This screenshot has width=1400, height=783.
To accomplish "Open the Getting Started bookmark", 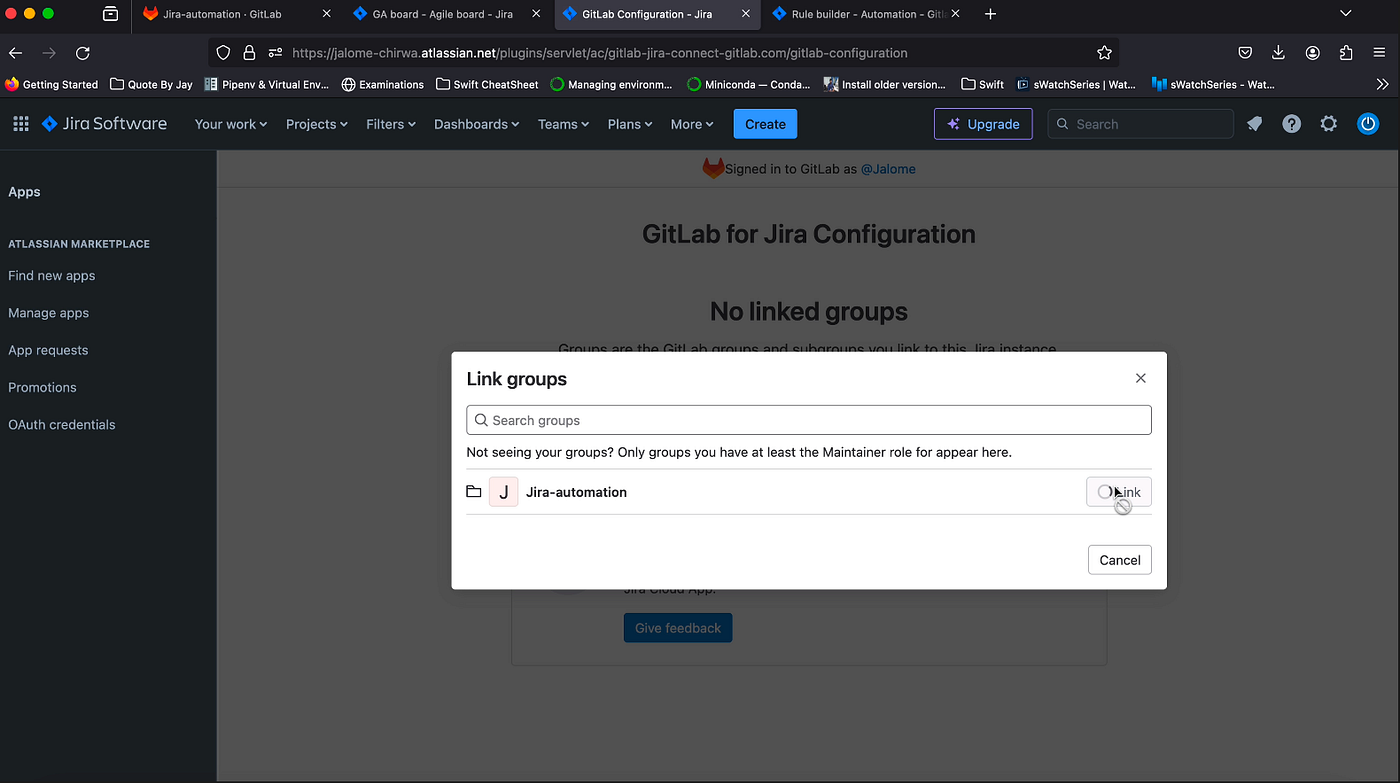I will pyautogui.click(x=52, y=84).
